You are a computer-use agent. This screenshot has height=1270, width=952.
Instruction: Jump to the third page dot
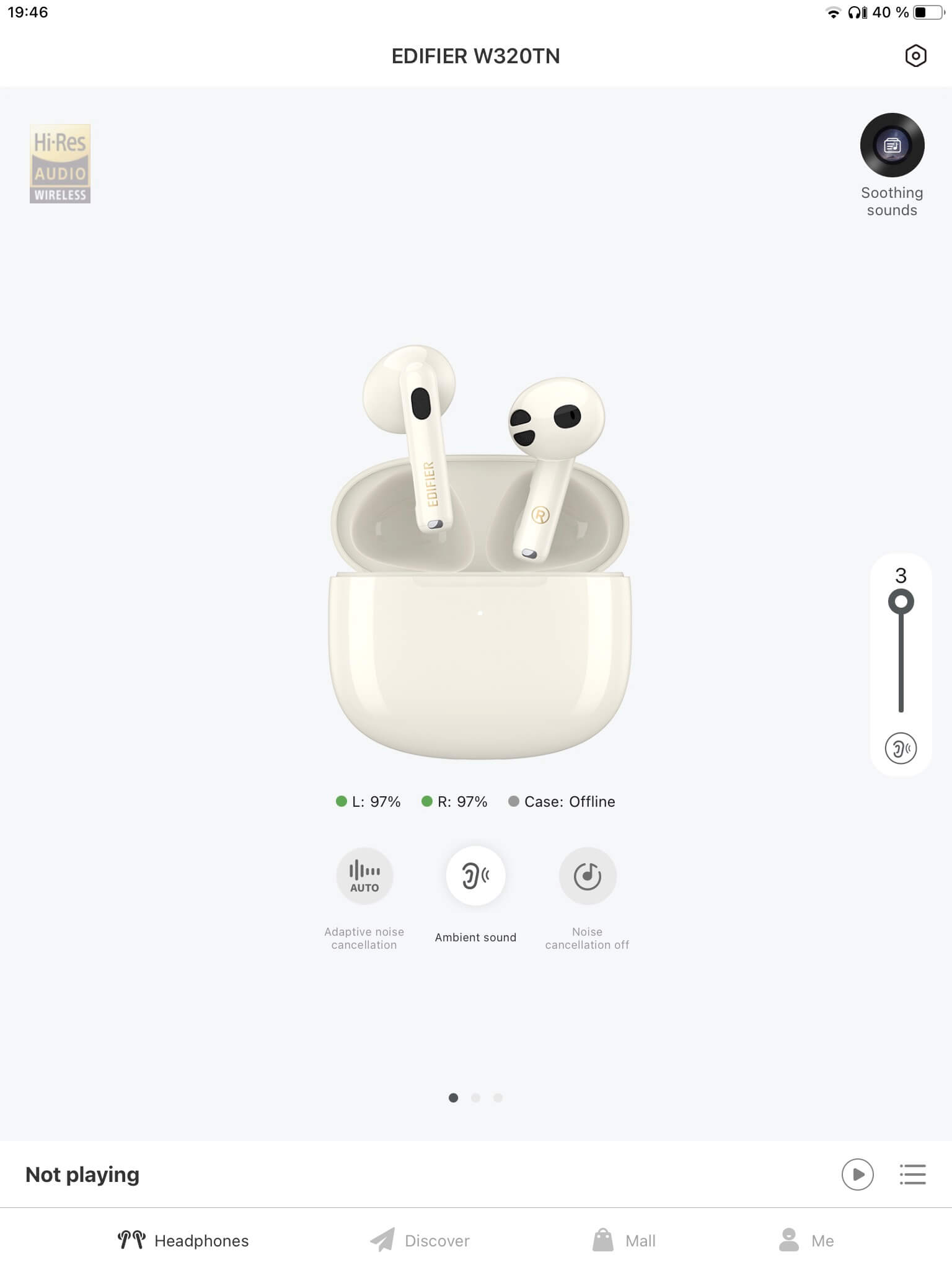(x=498, y=1098)
